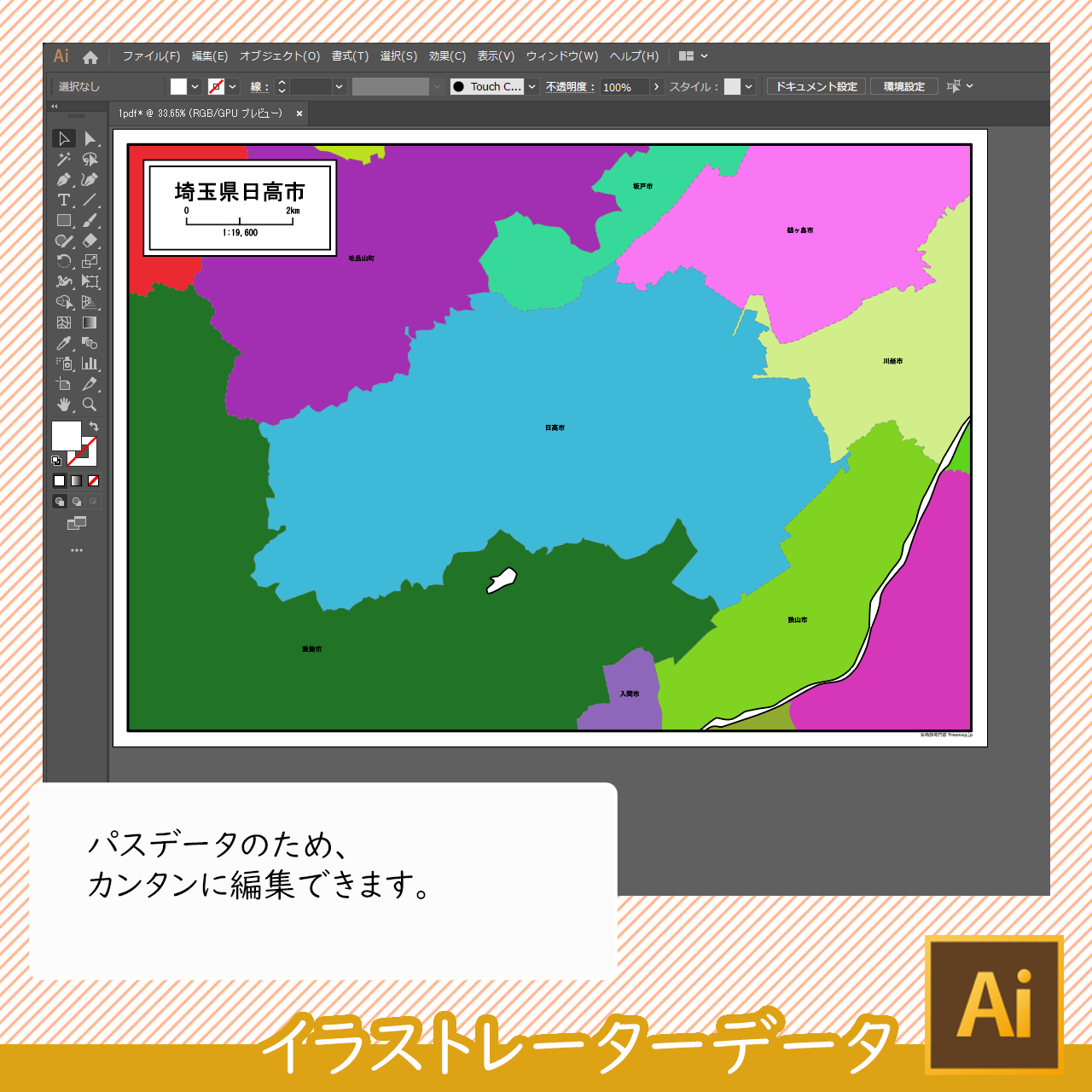1092x1092 pixels.
Task: Expand the opacity arrow next to 100%
Action: [x=656, y=86]
